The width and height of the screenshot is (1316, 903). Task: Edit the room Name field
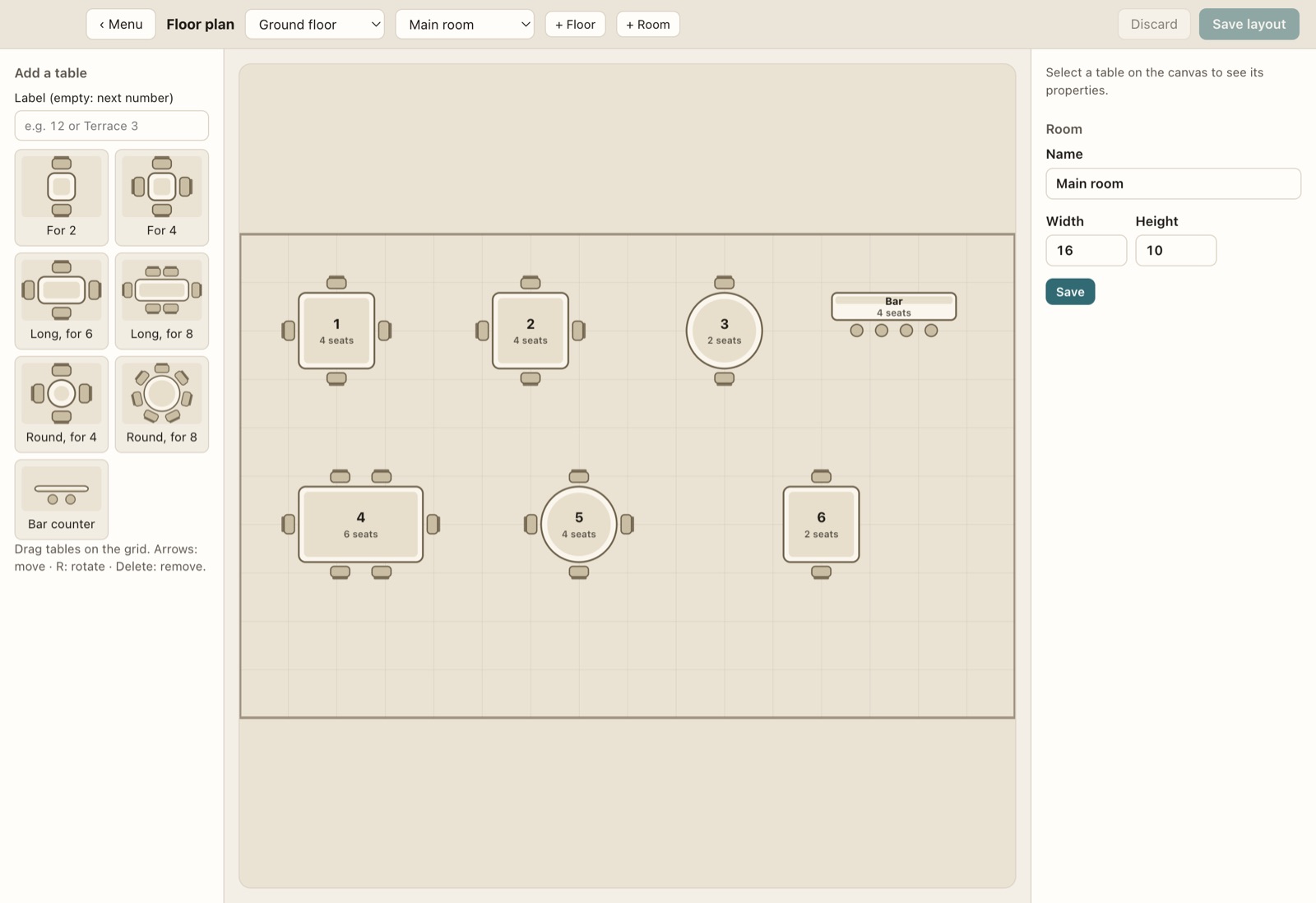tap(1173, 183)
